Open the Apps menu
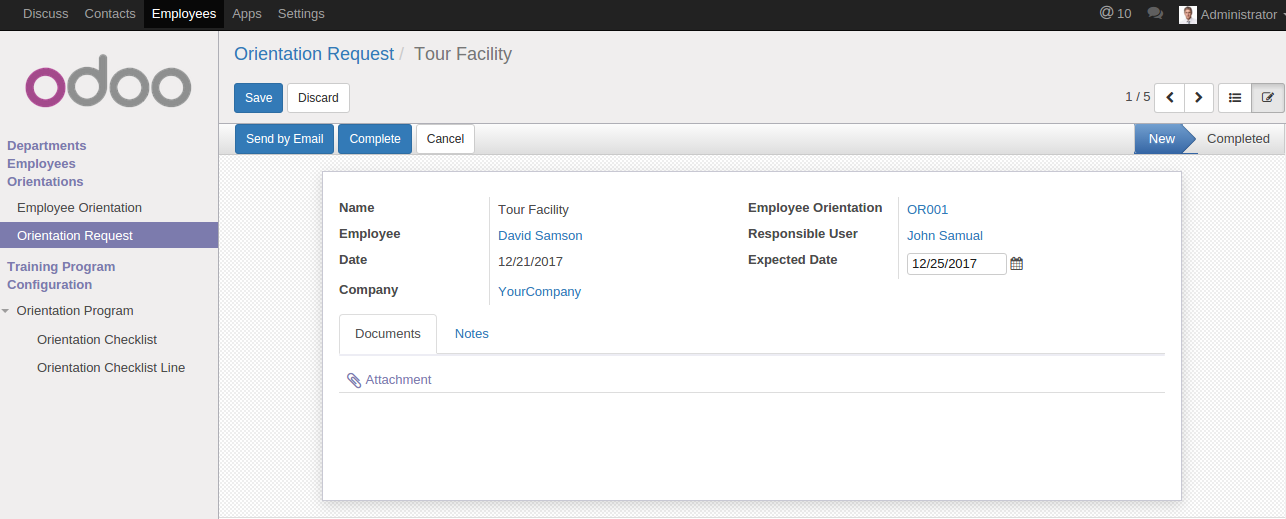This screenshot has height=519, width=1286. 246,14
